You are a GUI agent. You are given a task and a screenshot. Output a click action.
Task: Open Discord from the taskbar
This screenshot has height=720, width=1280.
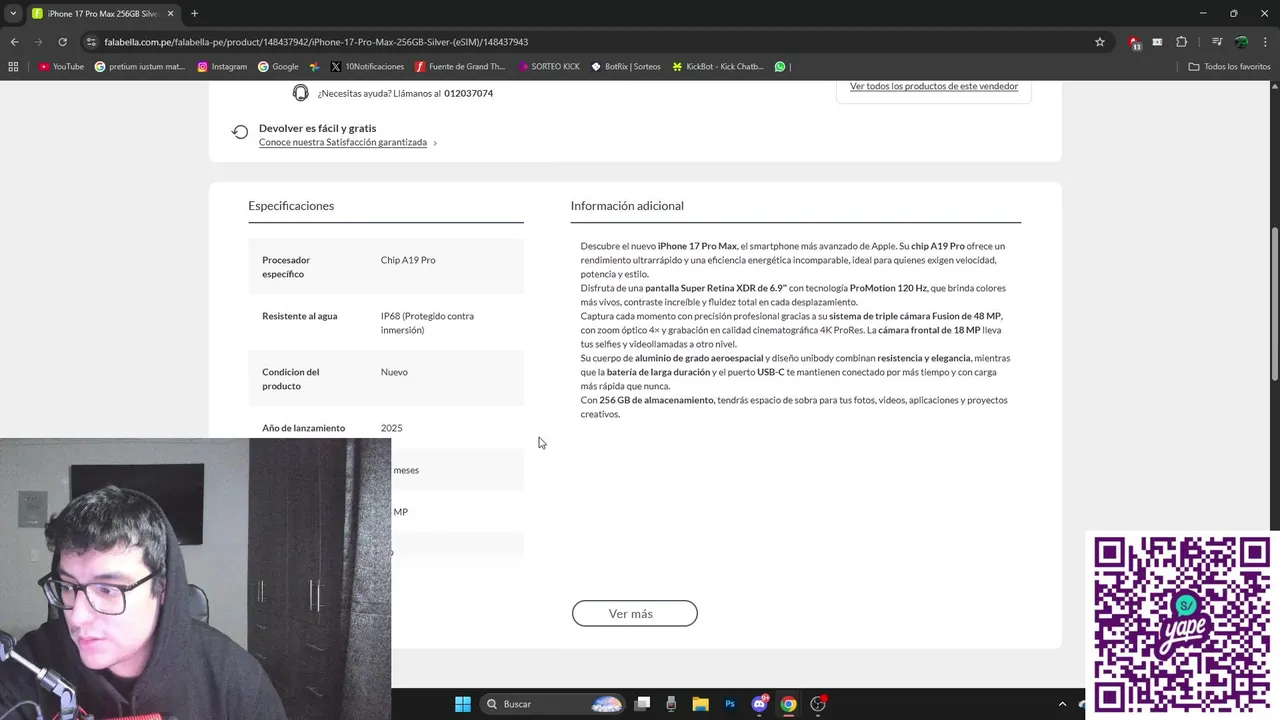tap(759, 704)
